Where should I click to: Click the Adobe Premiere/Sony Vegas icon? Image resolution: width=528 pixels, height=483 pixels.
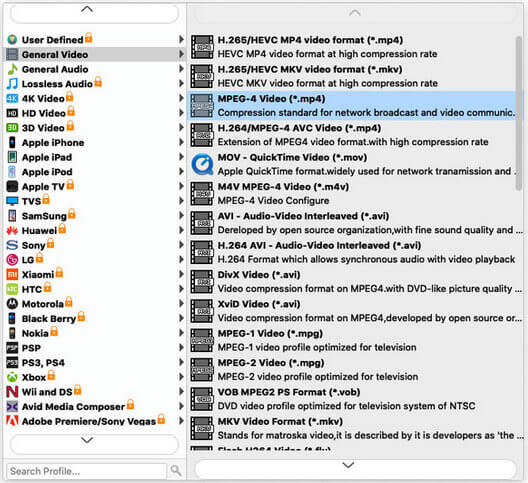[12, 421]
